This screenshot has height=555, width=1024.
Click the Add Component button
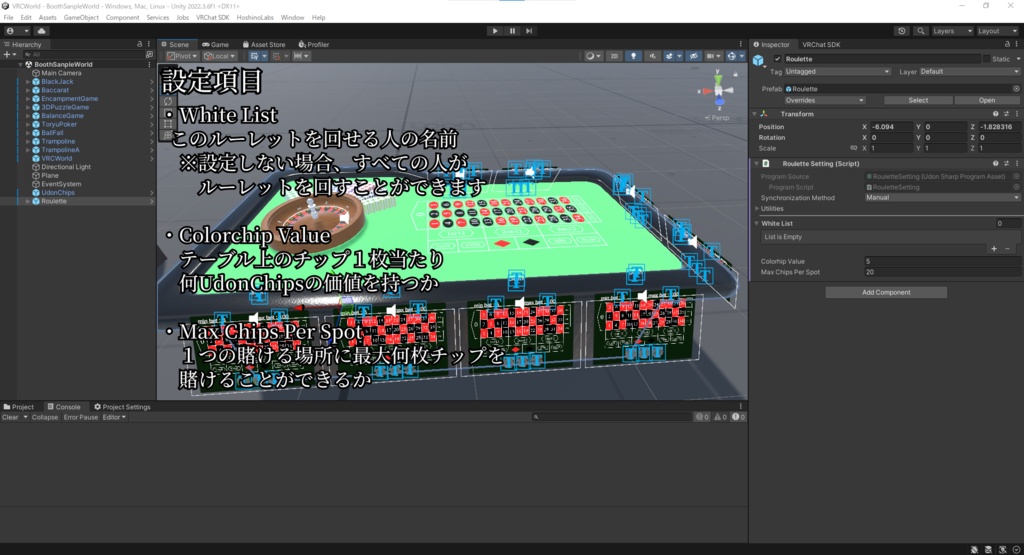click(x=886, y=293)
